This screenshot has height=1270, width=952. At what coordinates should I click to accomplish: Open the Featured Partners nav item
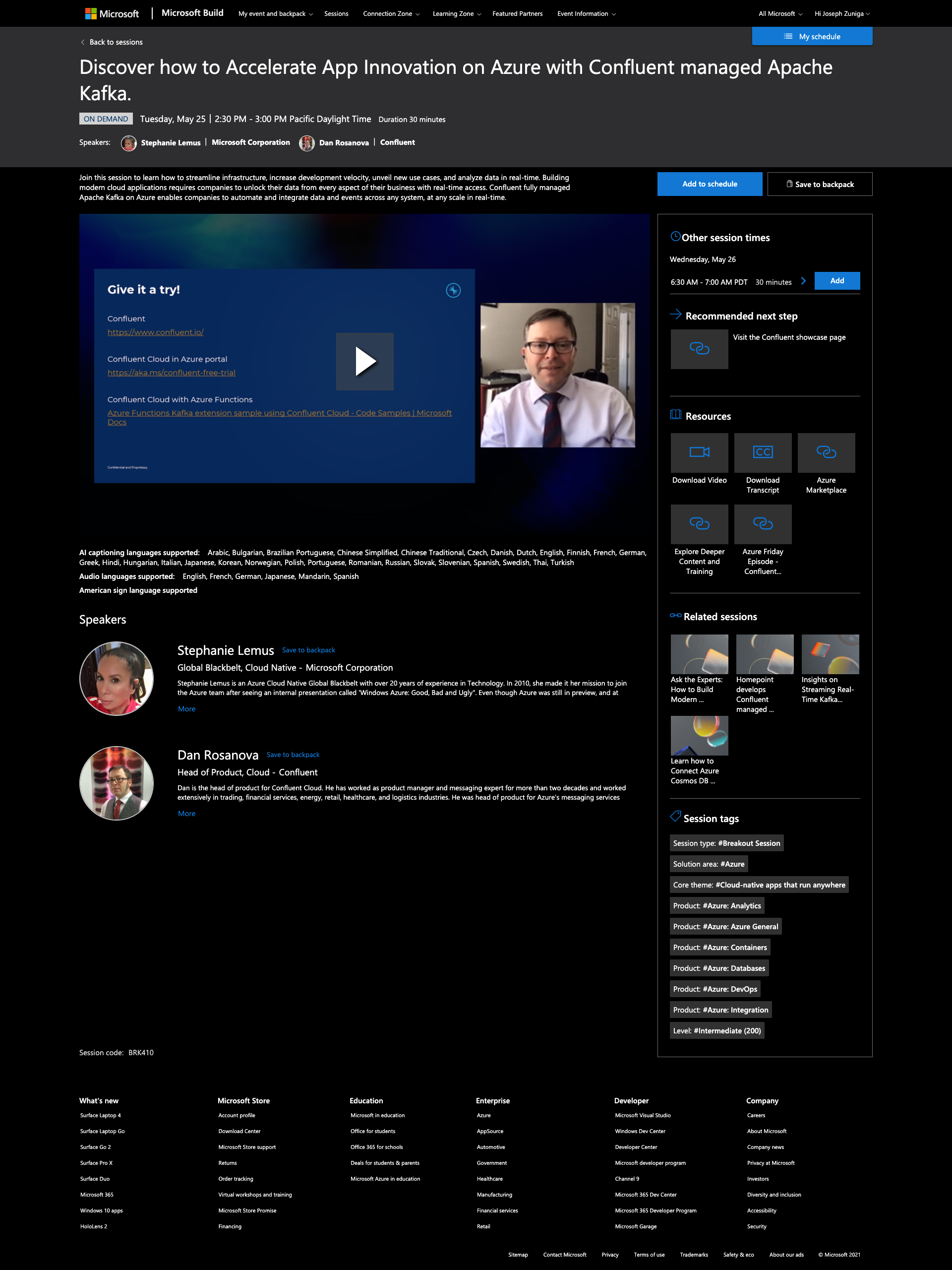pyautogui.click(x=517, y=14)
